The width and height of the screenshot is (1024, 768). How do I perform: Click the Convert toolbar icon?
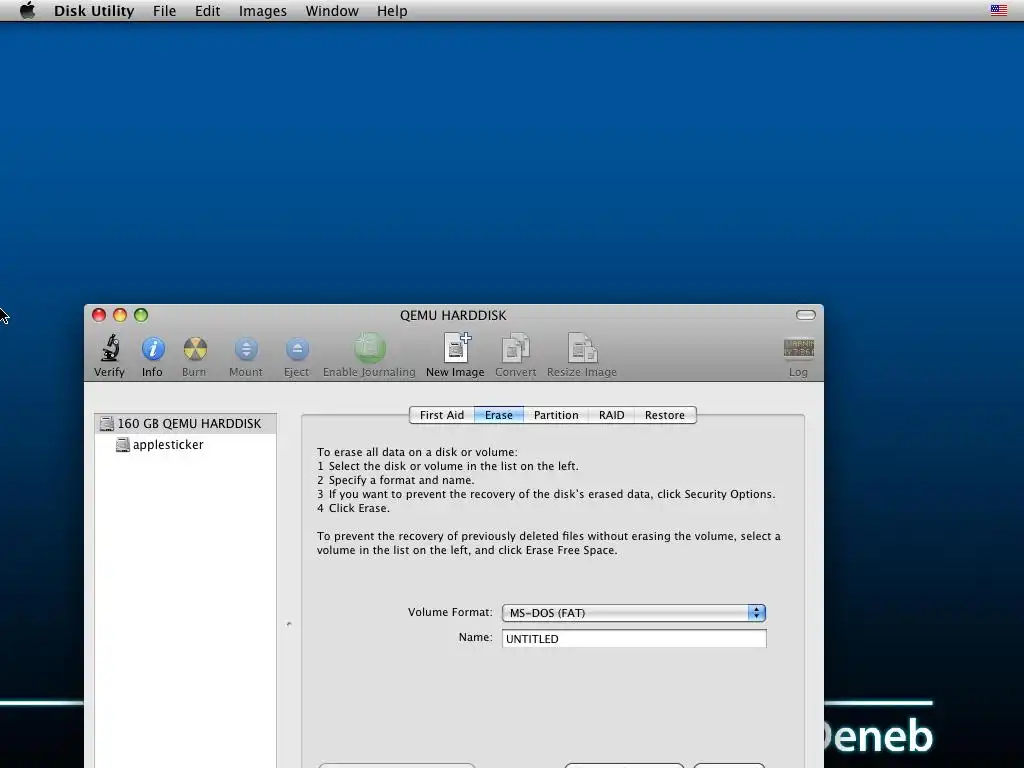pyautogui.click(x=515, y=347)
